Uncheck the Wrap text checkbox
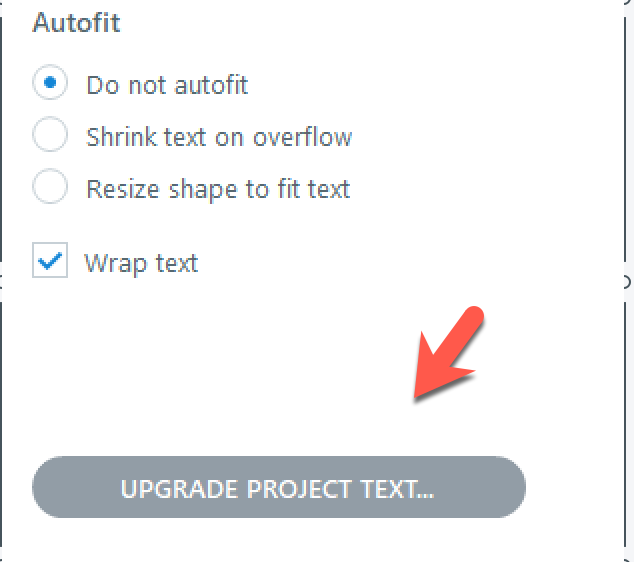Image resolution: width=634 pixels, height=562 pixels. pos(50,262)
